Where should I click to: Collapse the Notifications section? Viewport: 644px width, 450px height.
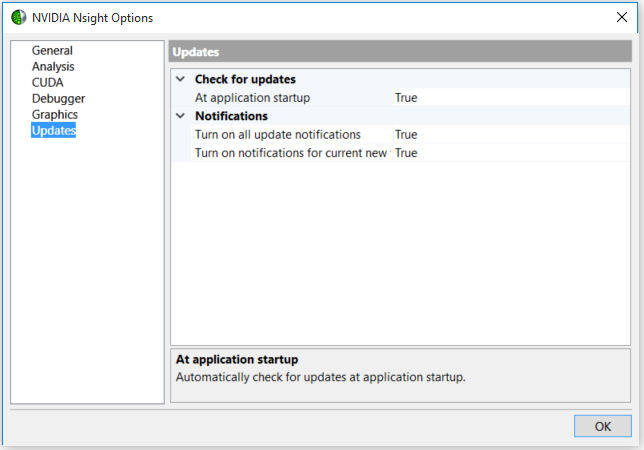[180, 116]
